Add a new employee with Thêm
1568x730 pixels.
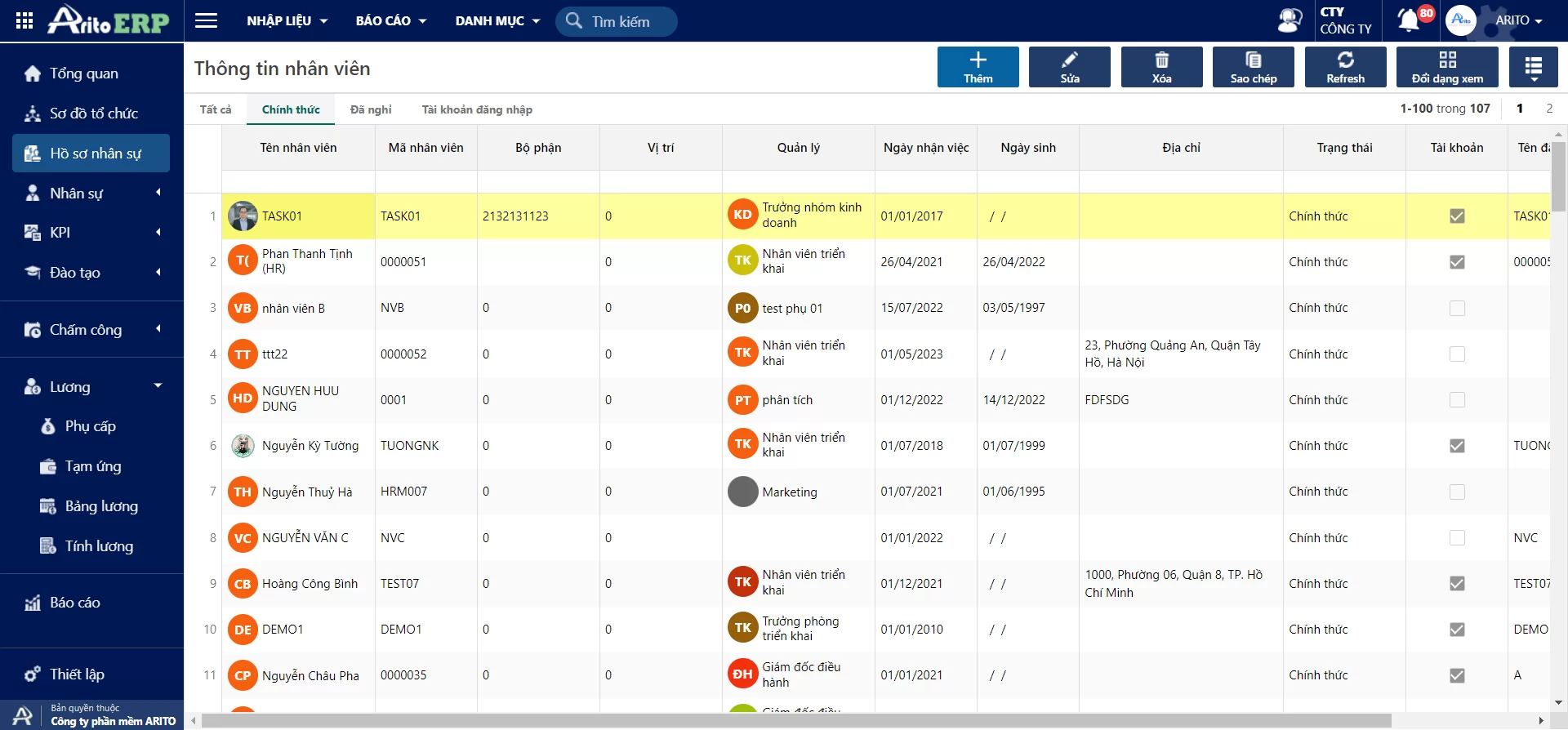pyautogui.click(x=978, y=67)
